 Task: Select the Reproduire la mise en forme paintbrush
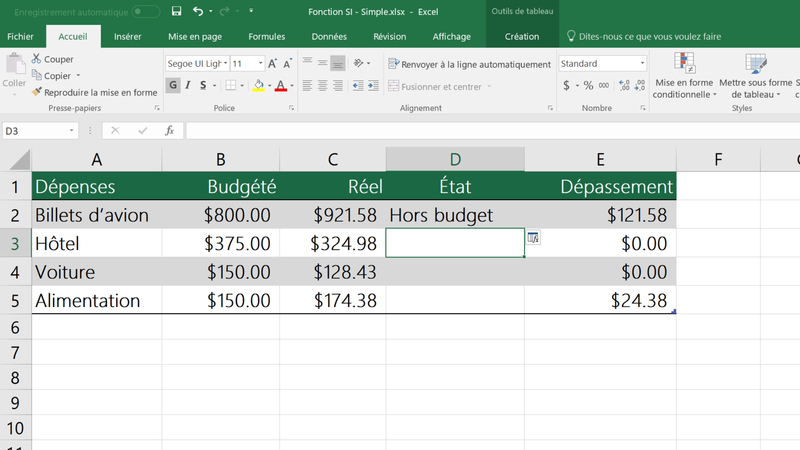(x=37, y=92)
